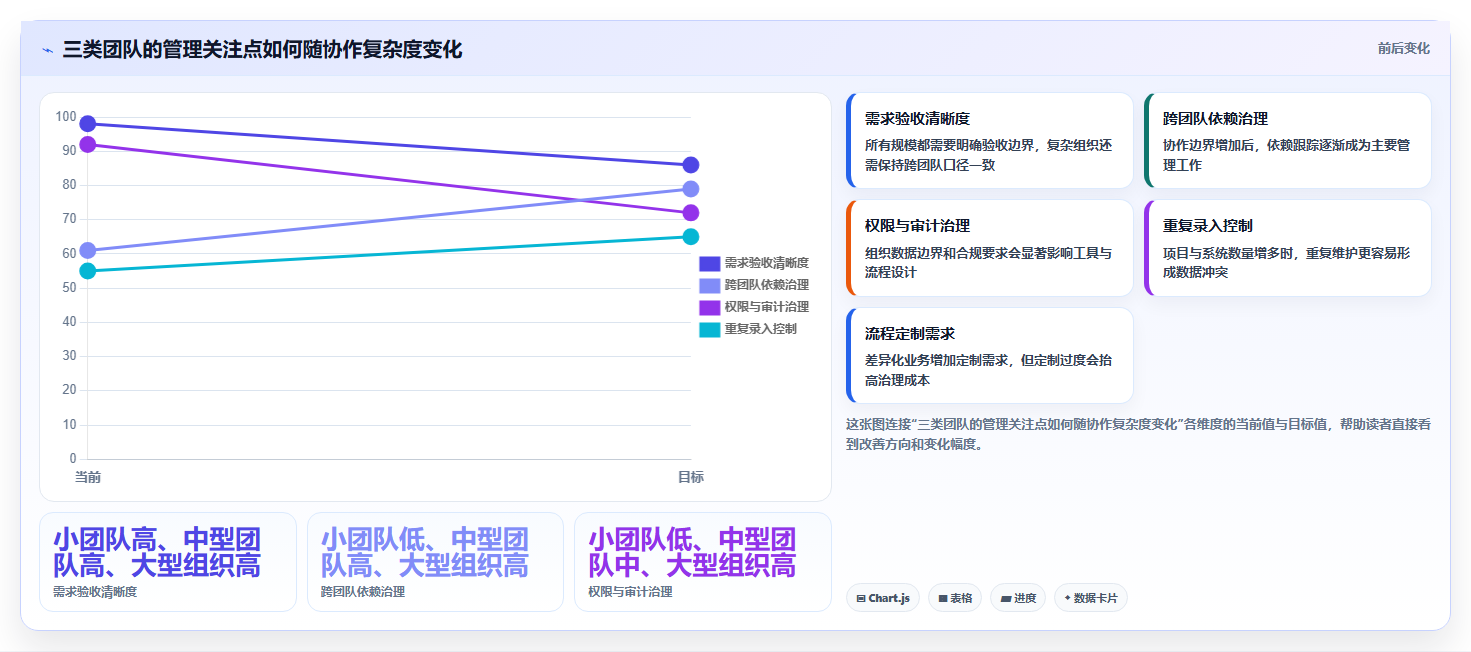Click the 目标 x-axis label

[691, 477]
